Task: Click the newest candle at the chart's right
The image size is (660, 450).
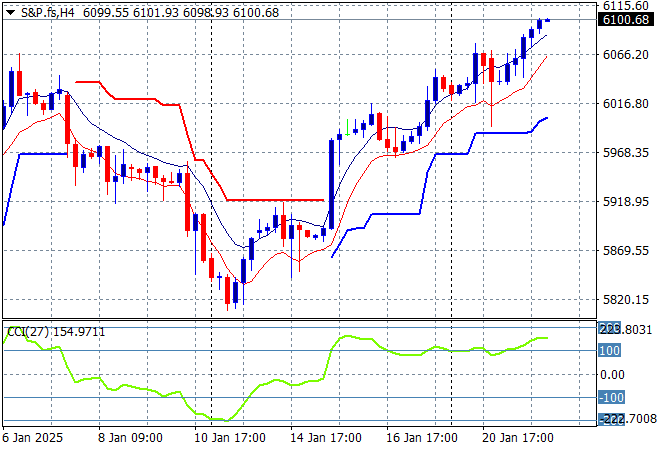Action: click(x=547, y=20)
